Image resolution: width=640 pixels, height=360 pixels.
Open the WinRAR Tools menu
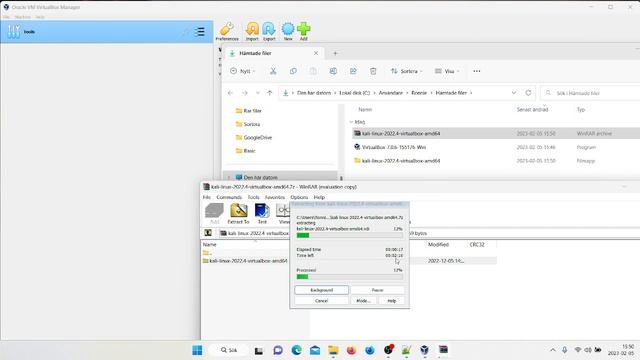tap(253, 197)
